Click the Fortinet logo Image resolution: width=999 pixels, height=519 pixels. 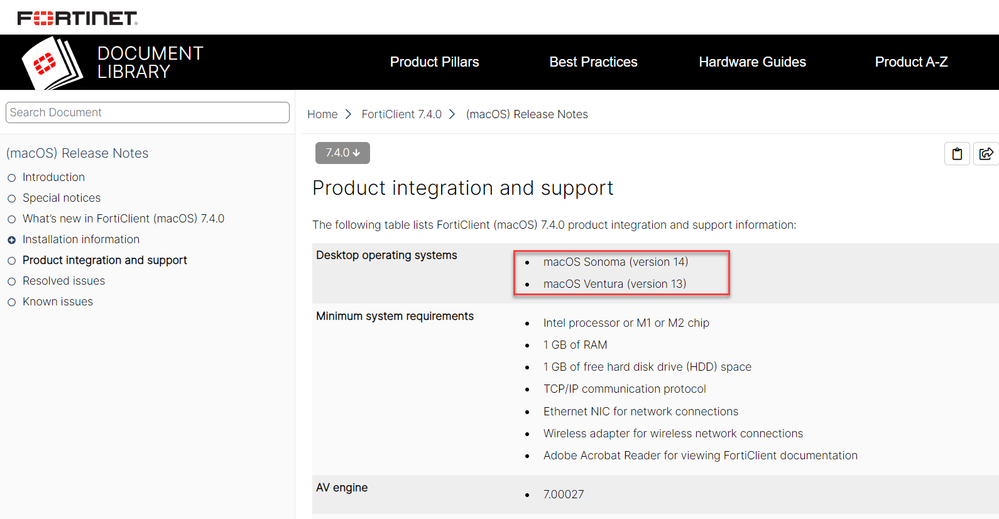(77, 18)
